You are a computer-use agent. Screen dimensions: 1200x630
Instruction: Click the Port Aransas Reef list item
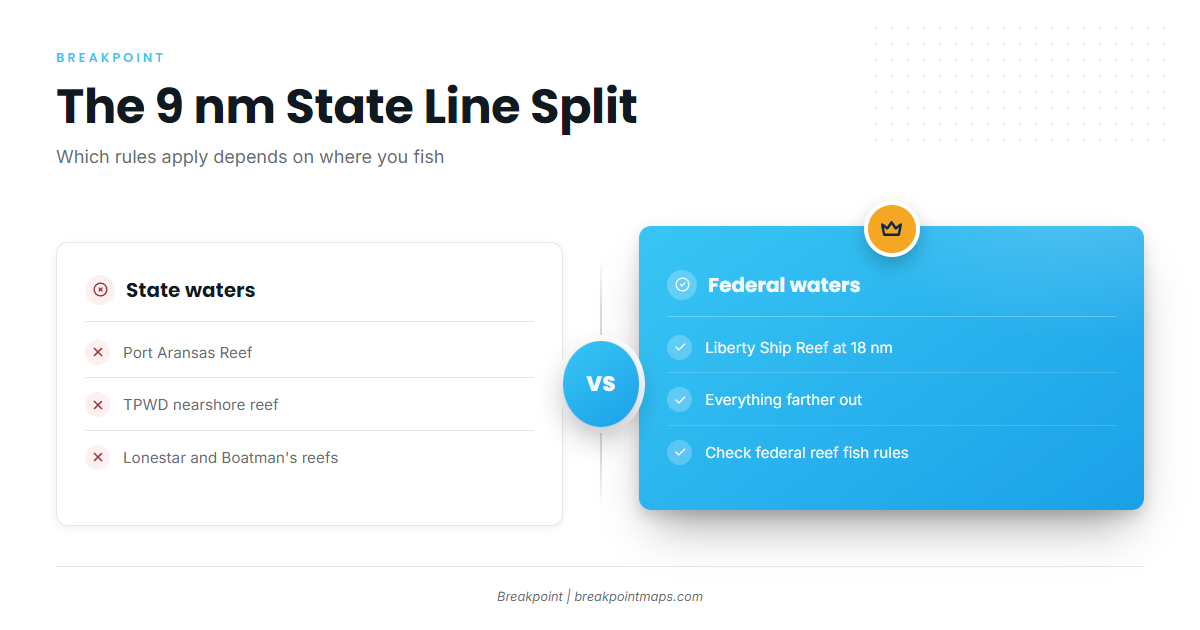(x=310, y=352)
